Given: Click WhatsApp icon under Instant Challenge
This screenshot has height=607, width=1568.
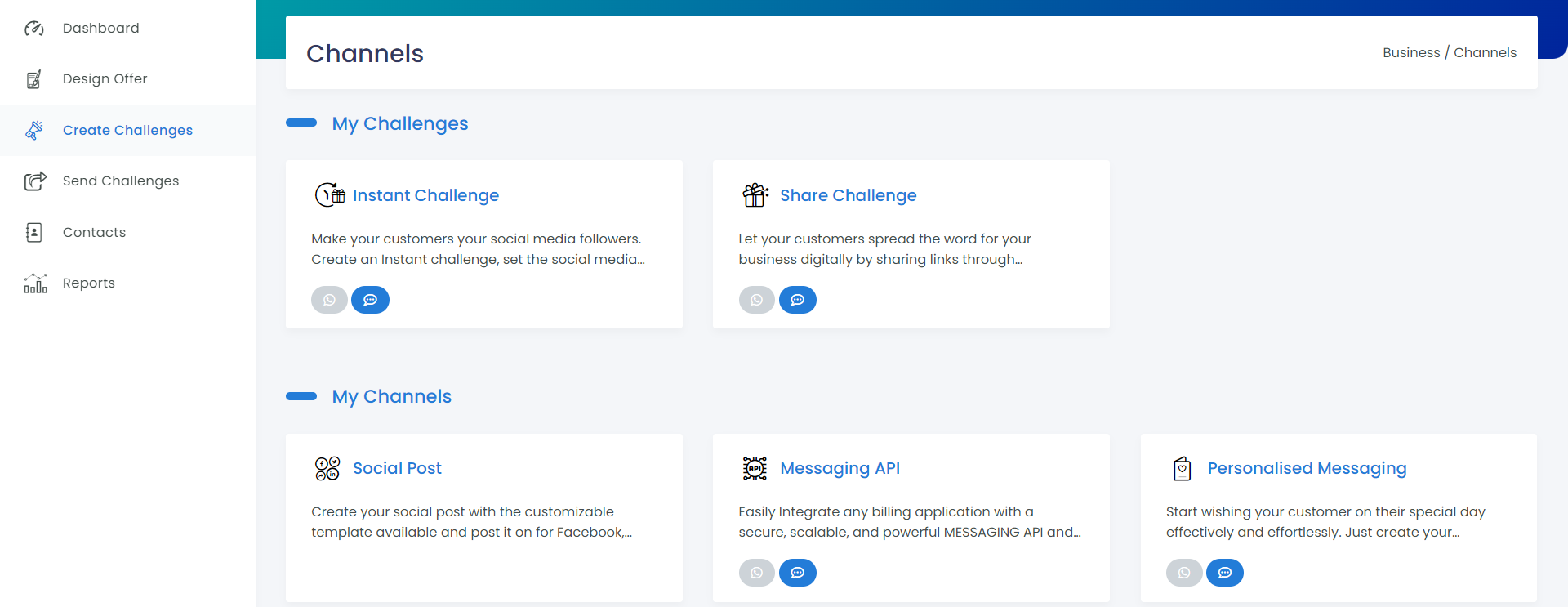Looking at the screenshot, I should tap(329, 300).
